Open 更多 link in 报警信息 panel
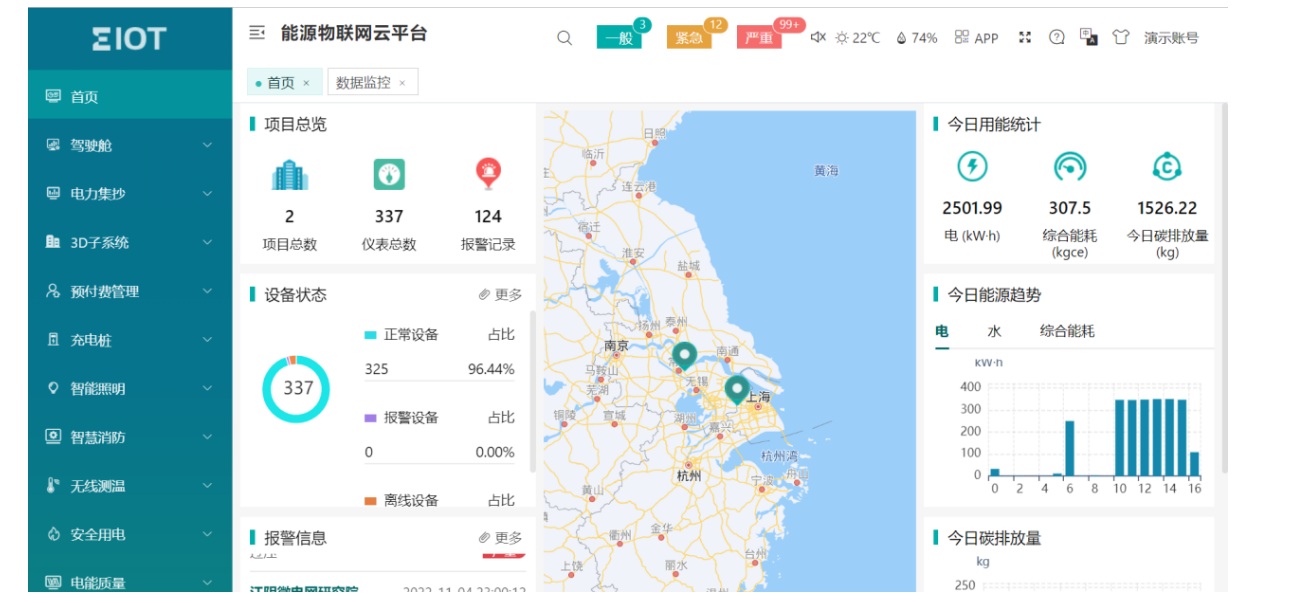This screenshot has width=1296, height=603. coord(501,538)
